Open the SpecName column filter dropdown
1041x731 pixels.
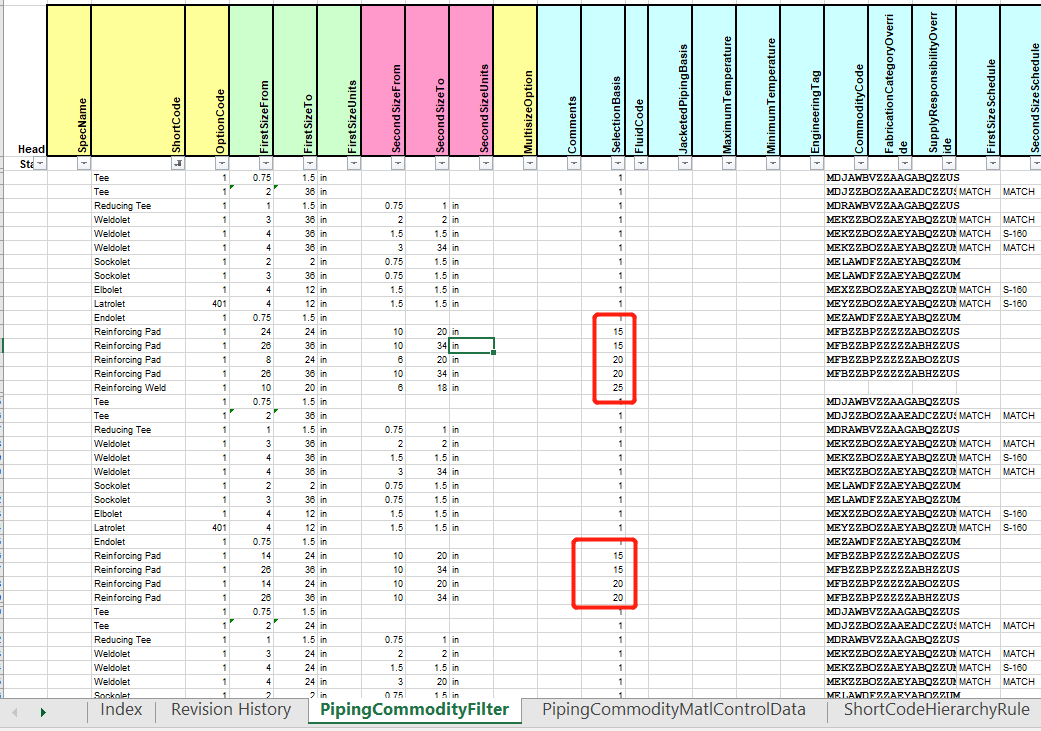[82, 163]
